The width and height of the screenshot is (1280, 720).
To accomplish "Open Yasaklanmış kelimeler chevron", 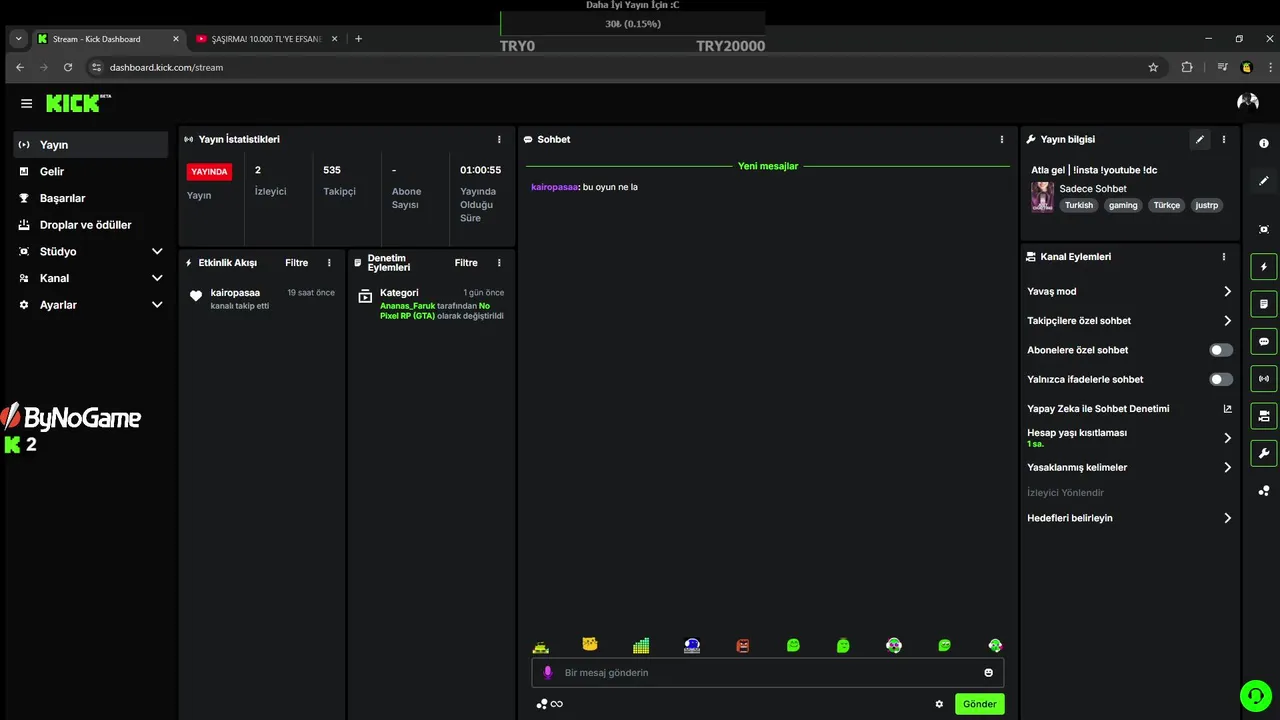I will coord(1228,467).
